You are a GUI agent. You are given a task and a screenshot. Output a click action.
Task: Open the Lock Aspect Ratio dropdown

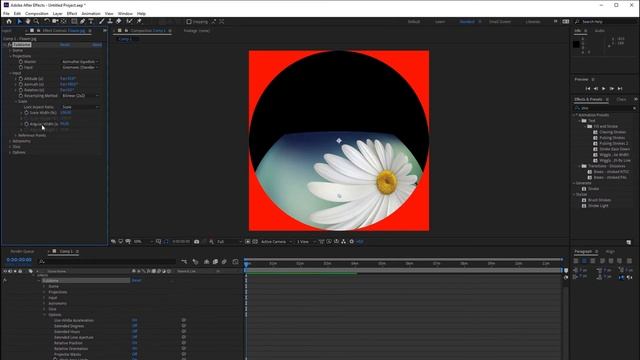tap(80, 107)
